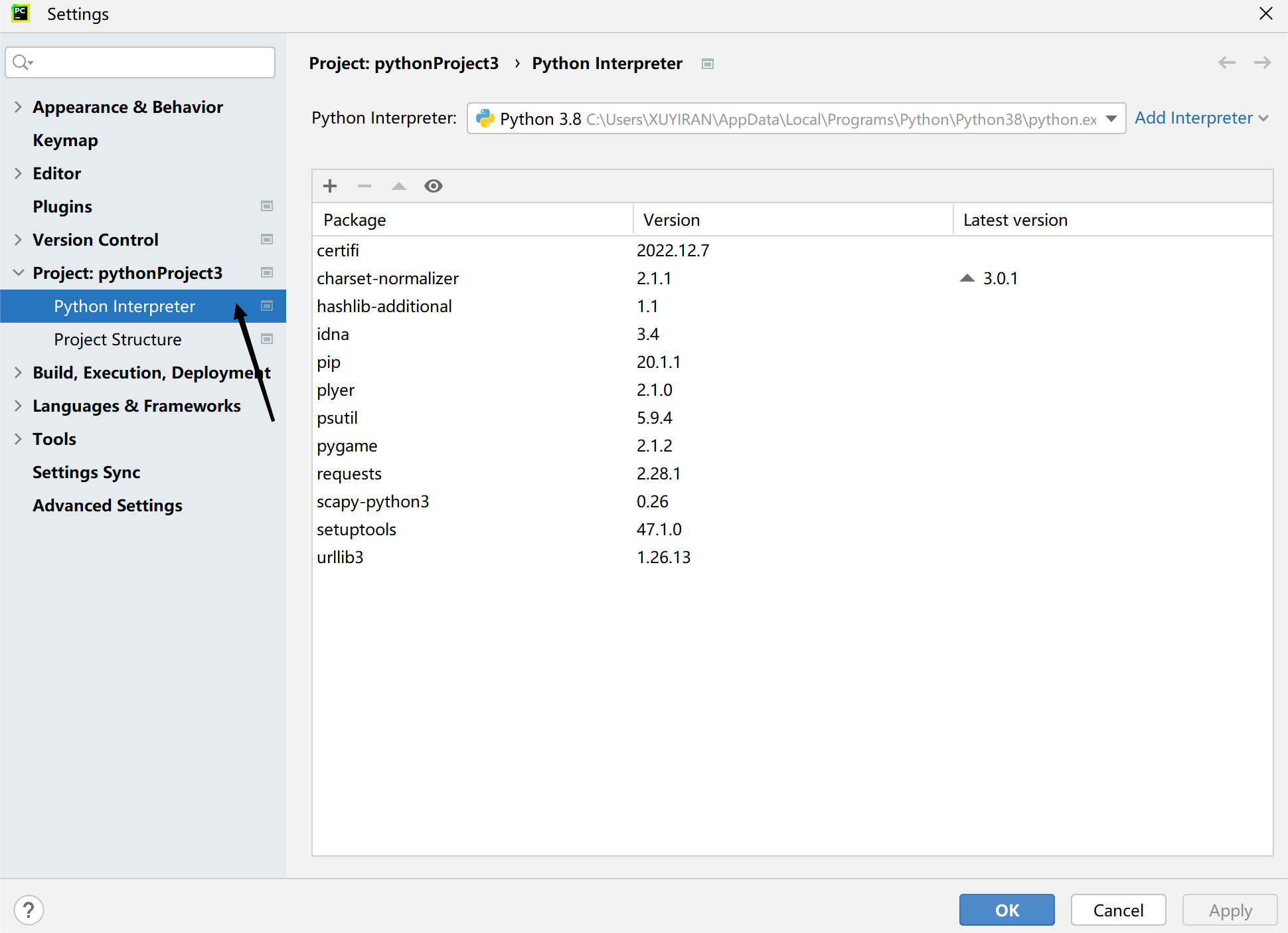Select the scapy-python3 package row
This screenshot has width=1288, height=933.
[x=793, y=501]
